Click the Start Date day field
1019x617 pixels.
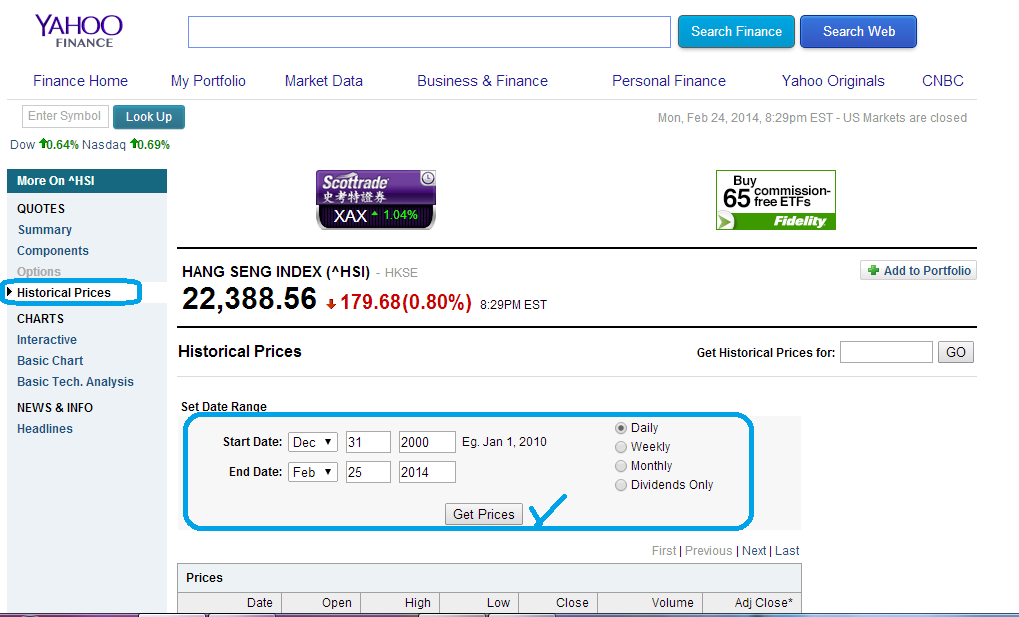pos(368,442)
